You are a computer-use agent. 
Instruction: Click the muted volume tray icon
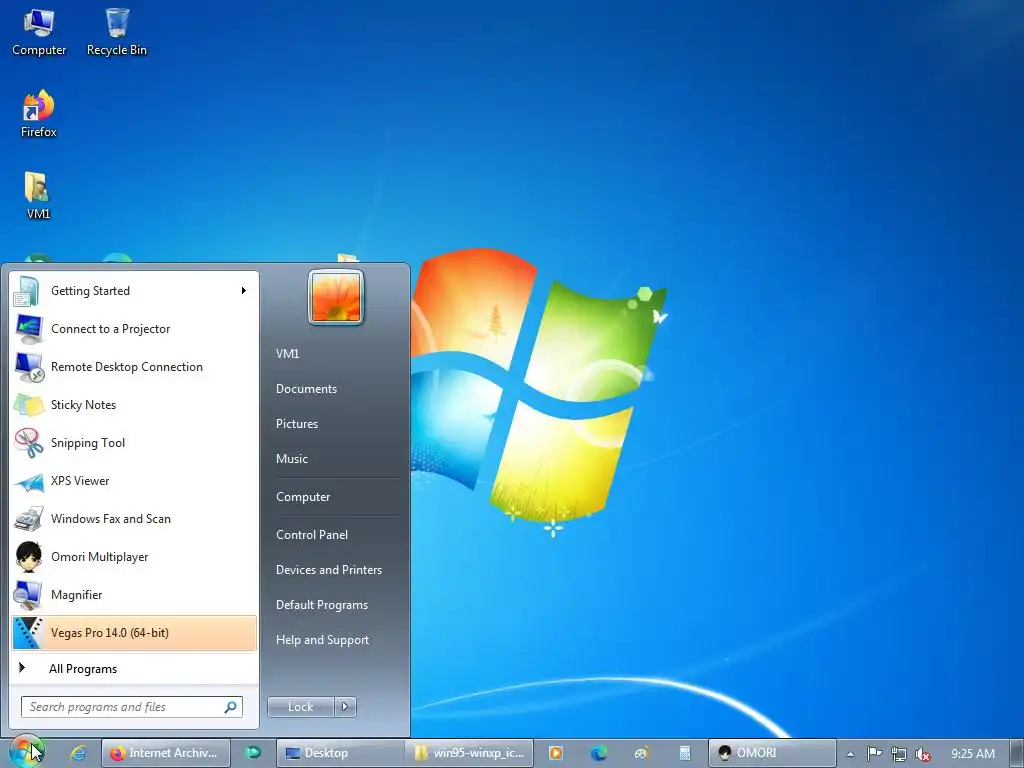pyautogui.click(x=923, y=754)
